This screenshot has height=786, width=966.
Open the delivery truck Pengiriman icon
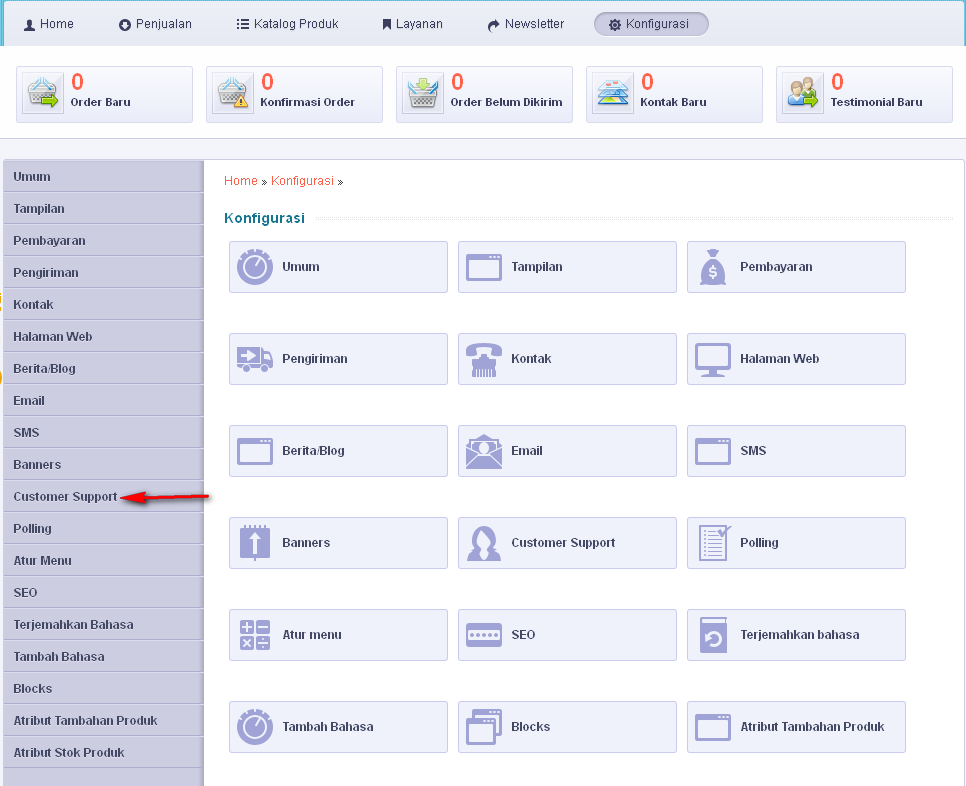(x=254, y=359)
